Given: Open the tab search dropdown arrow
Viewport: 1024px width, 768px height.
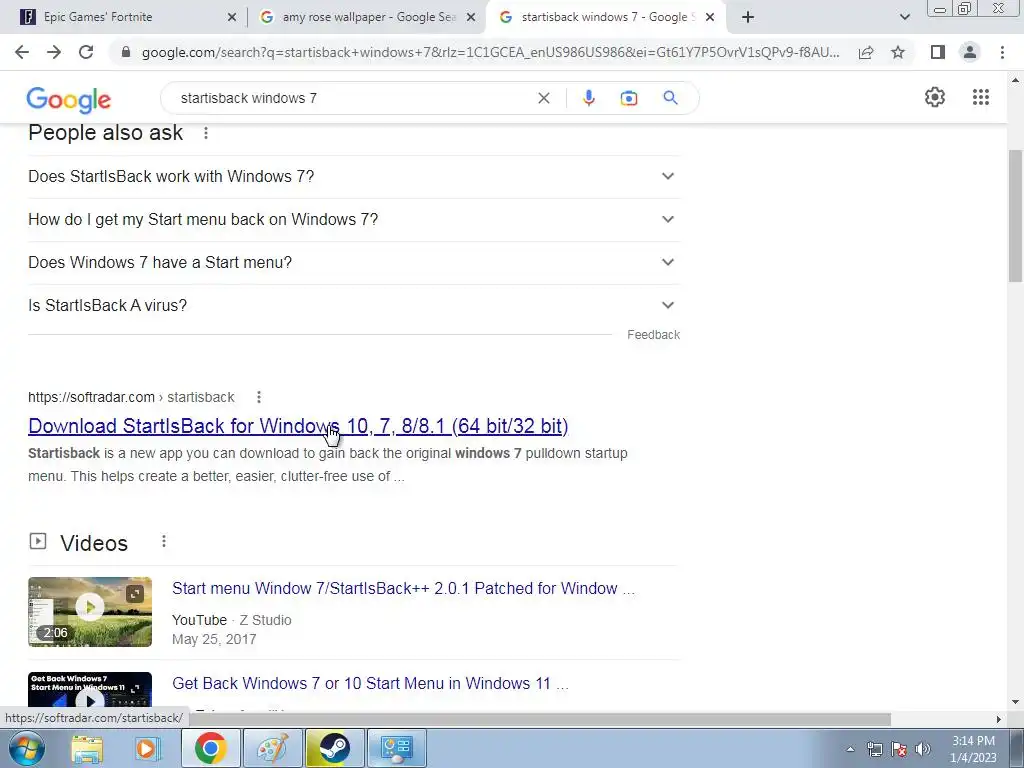Looking at the screenshot, I should click(x=904, y=17).
